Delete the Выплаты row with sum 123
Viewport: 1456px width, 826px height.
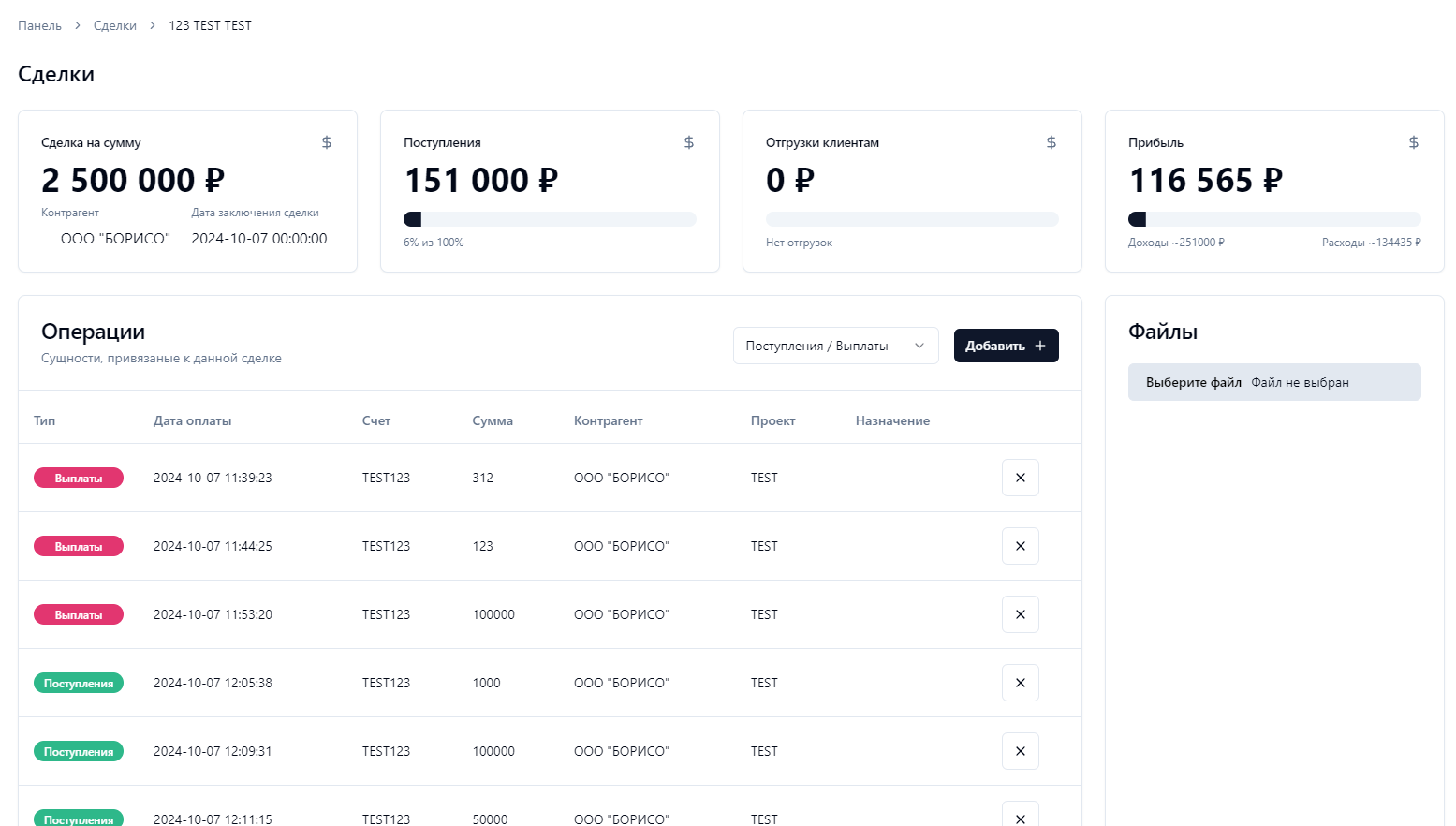pyautogui.click(x=1021, y=546)
